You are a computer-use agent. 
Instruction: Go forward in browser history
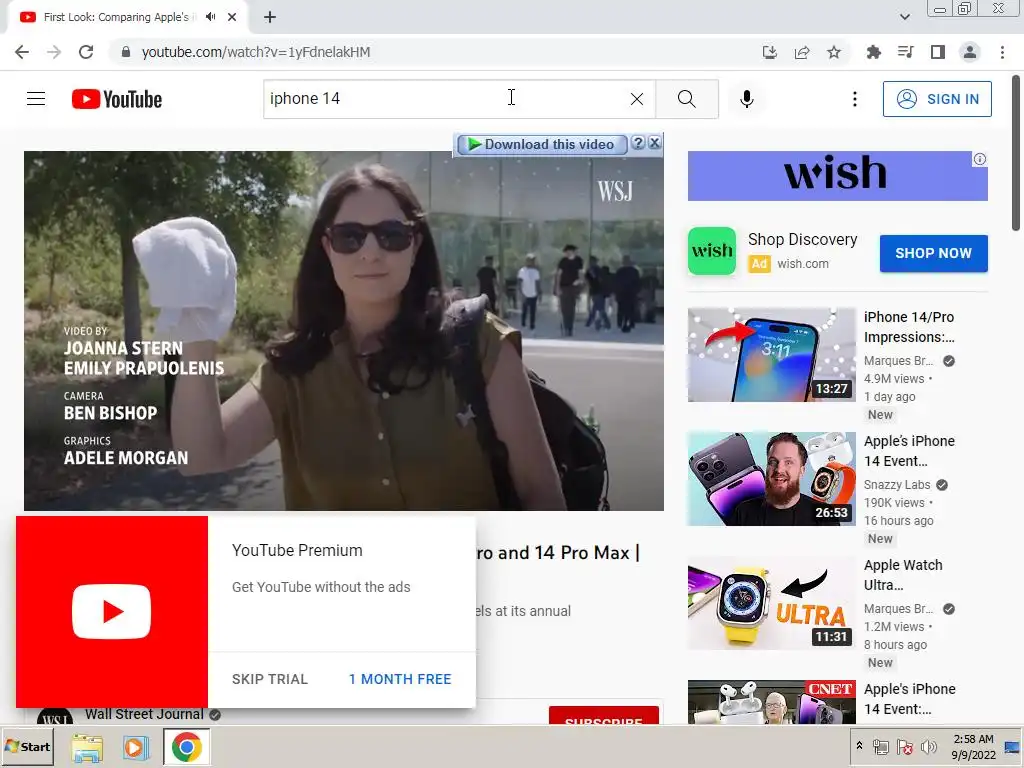pos(54,52)
